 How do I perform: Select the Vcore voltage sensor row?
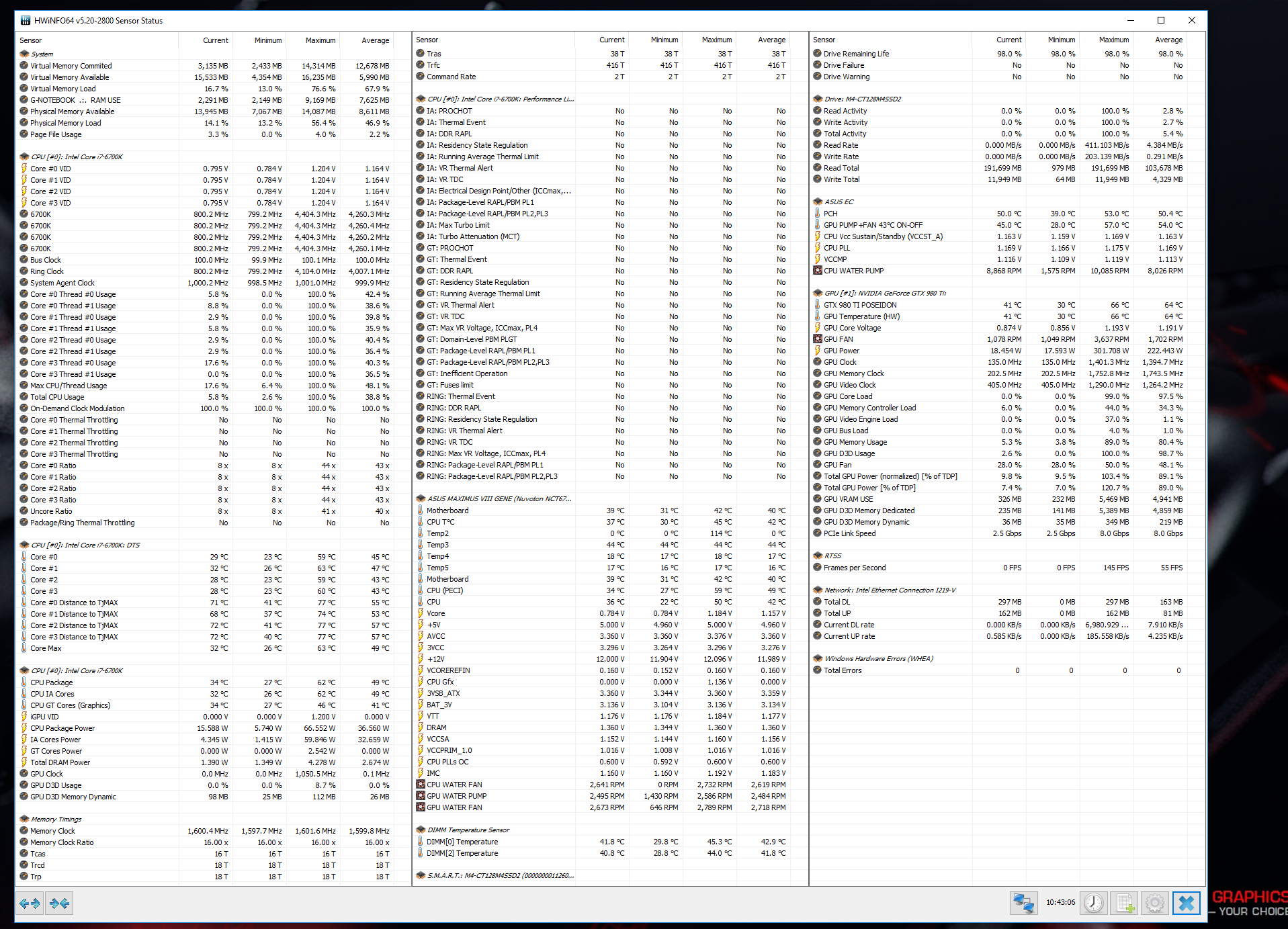[x=436, y=613]
